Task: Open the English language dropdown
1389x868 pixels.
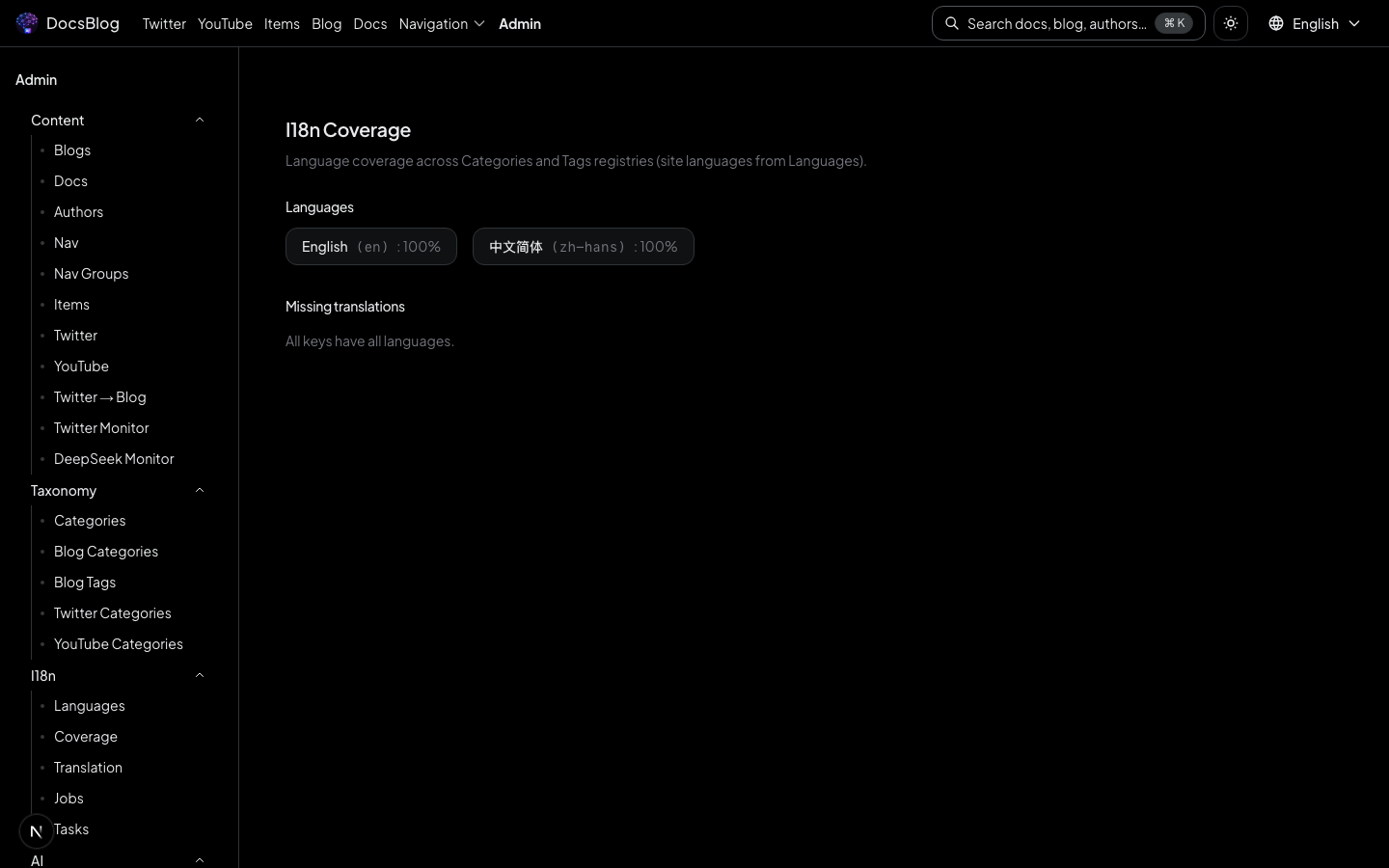Action: point(1315,23)
